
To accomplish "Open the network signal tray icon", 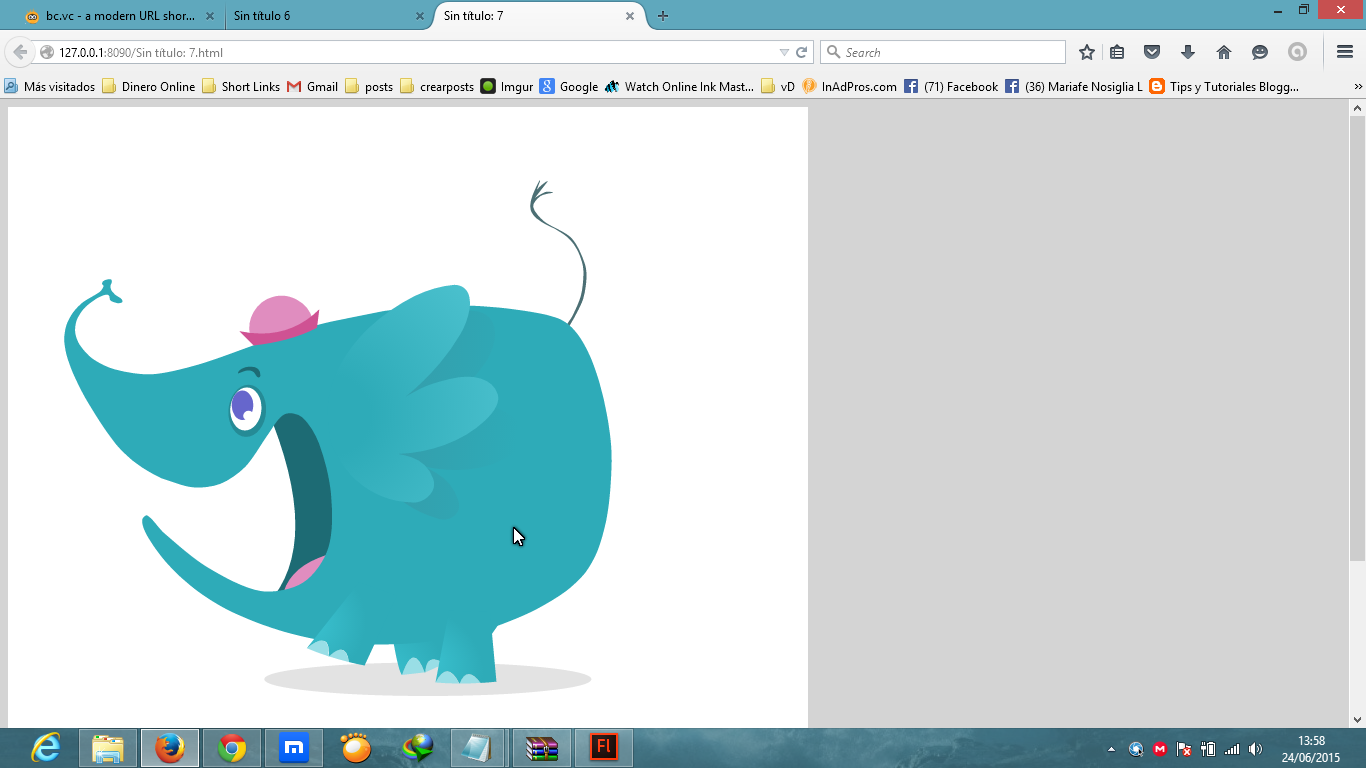I will click(x=1232, y=749).
